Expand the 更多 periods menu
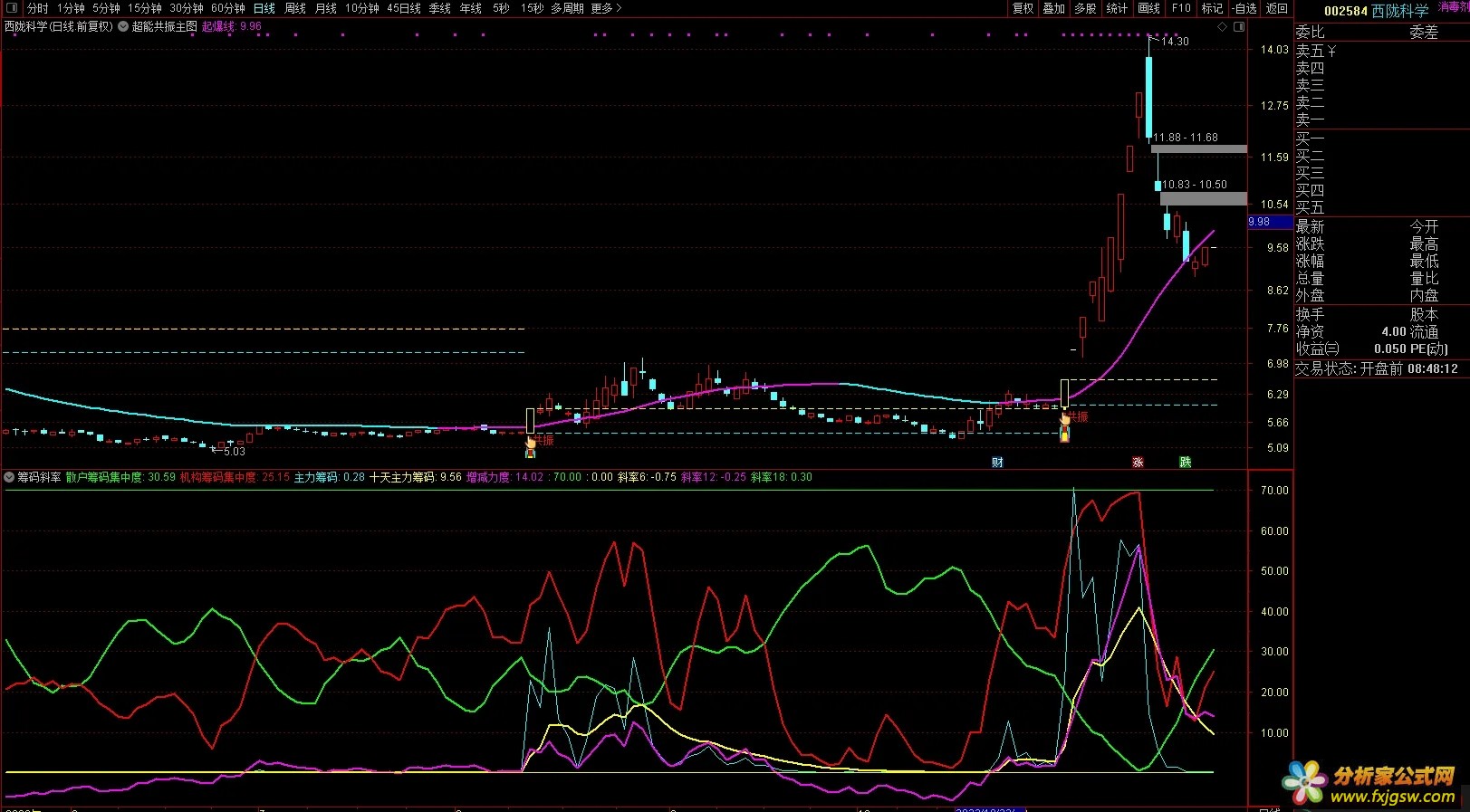Image resolution: width=1470 pixels, height=812 pixels. tap(606, 8)
